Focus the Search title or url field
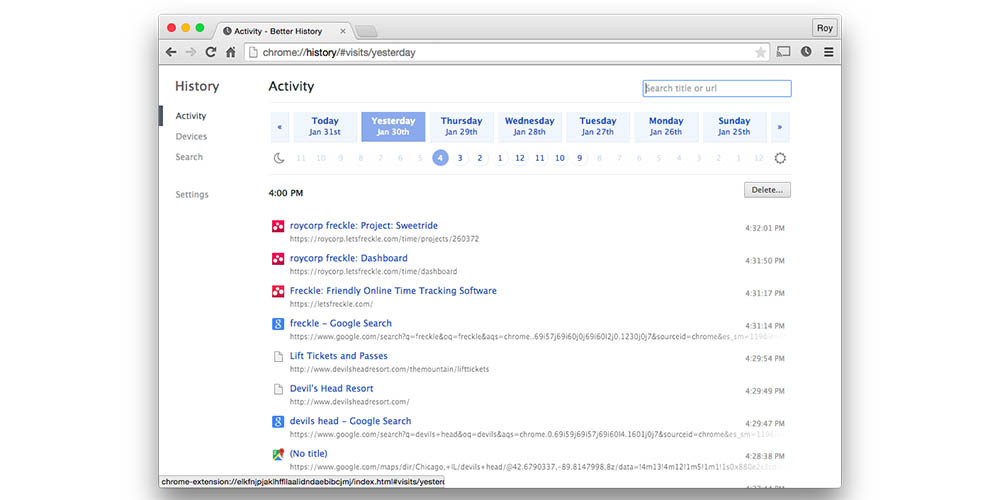1000x500 pixels. tap(716, 88)
